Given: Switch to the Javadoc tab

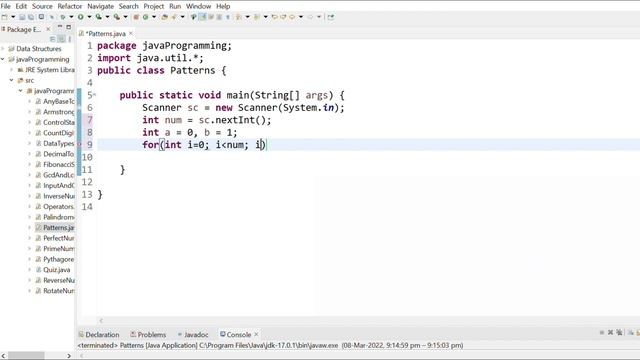Looking at the screenshot, I should [193, 334].
